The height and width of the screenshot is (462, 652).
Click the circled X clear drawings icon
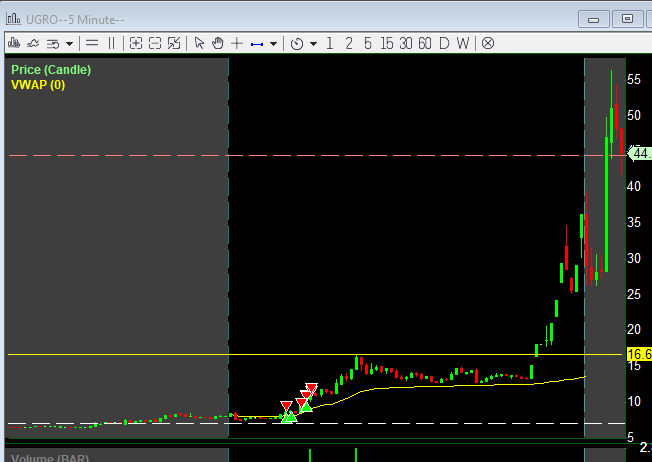[488, 43]
